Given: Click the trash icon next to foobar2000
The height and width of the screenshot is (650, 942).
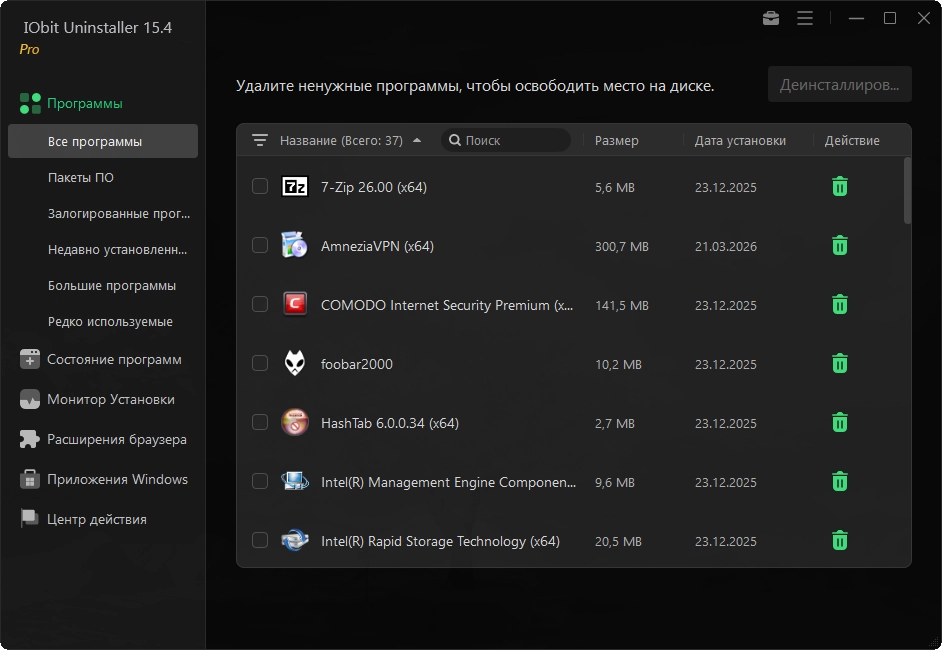Looking at the screenshot, I should click(x=840, y=363).
